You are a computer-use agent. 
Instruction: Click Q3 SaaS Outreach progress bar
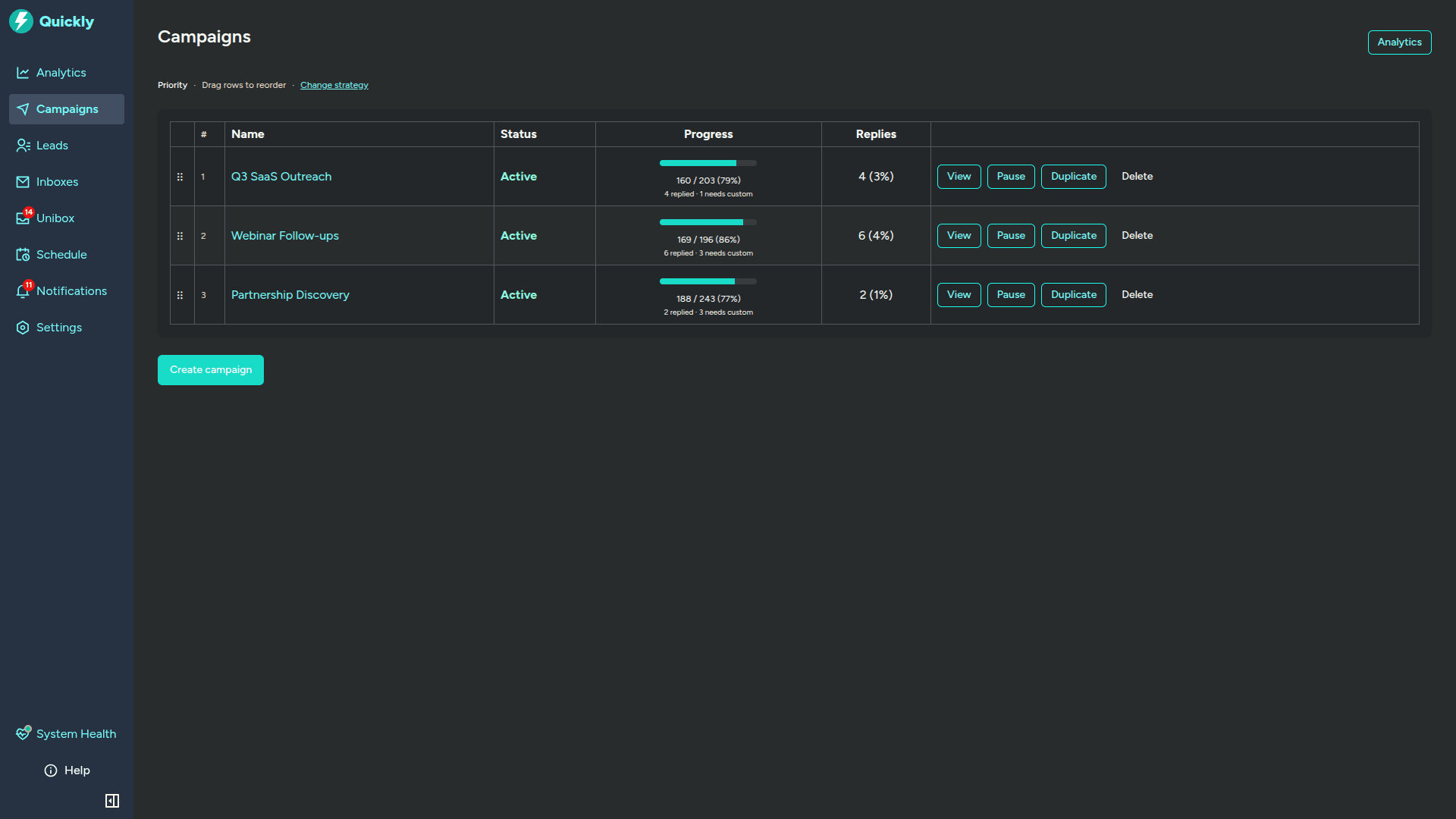click(x=708, y=163)
